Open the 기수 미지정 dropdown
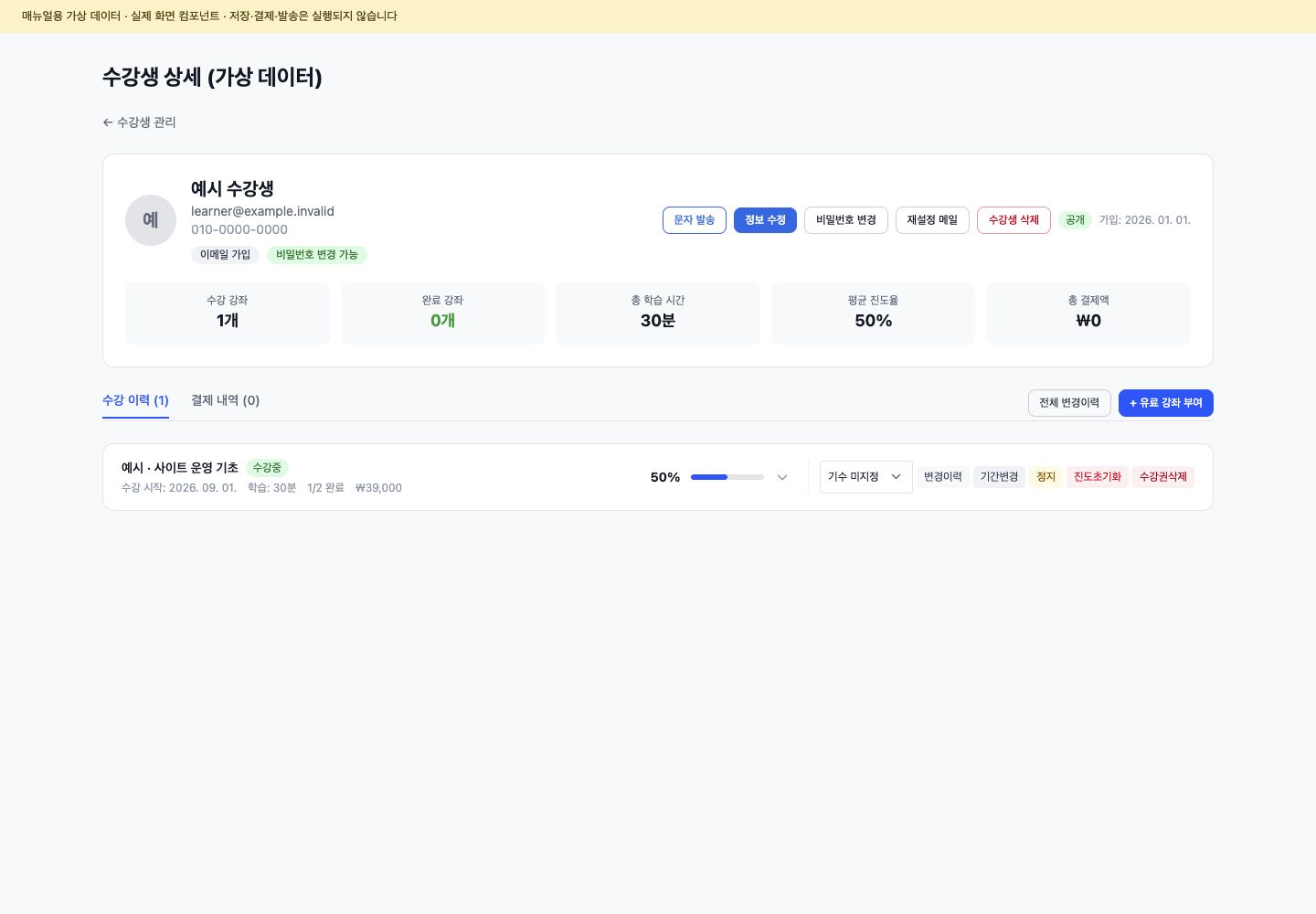Image resolution: width=1316 pixels, height=914 pixels. [865, 477]
